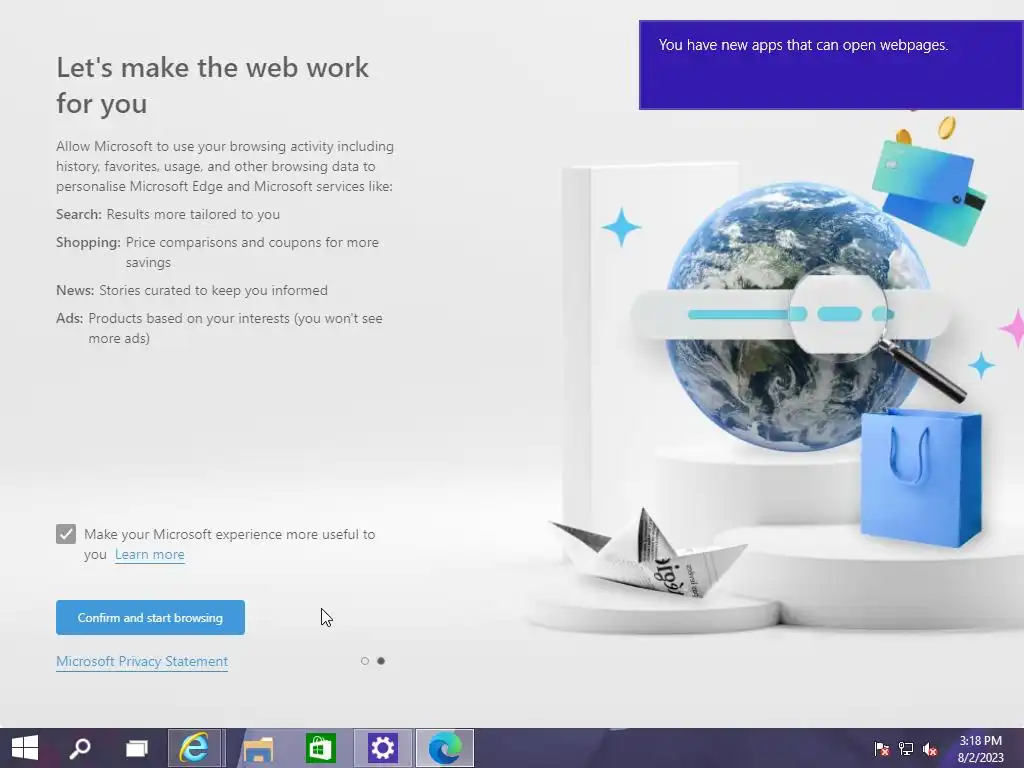Click the muted volume tray icon
The image size is (1024, 768).
pyautogui.click(x=930, y=748)
